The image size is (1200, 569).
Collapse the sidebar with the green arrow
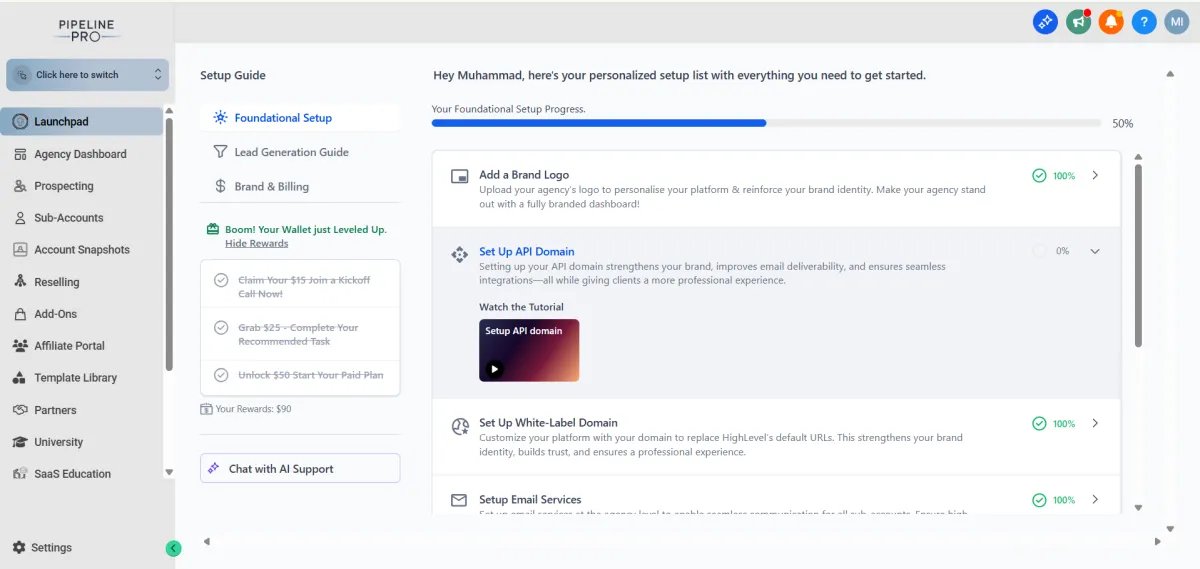tap(173, 548)
